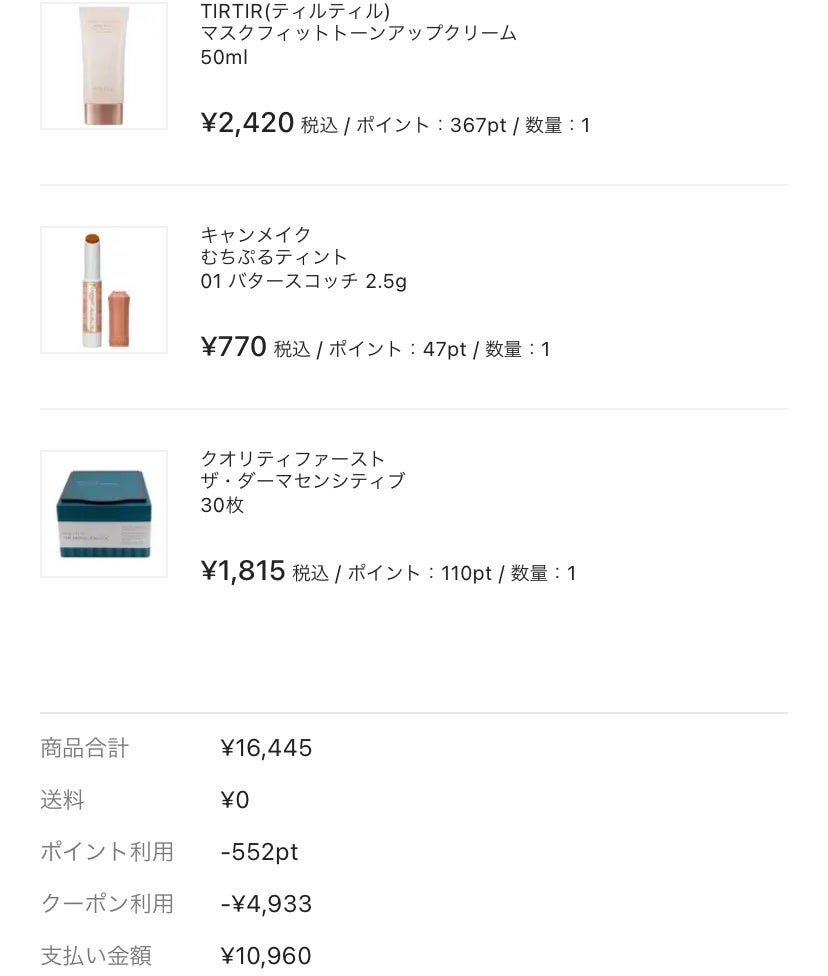
Task: Click the ¥2,420 price
Action: (247, 124)
